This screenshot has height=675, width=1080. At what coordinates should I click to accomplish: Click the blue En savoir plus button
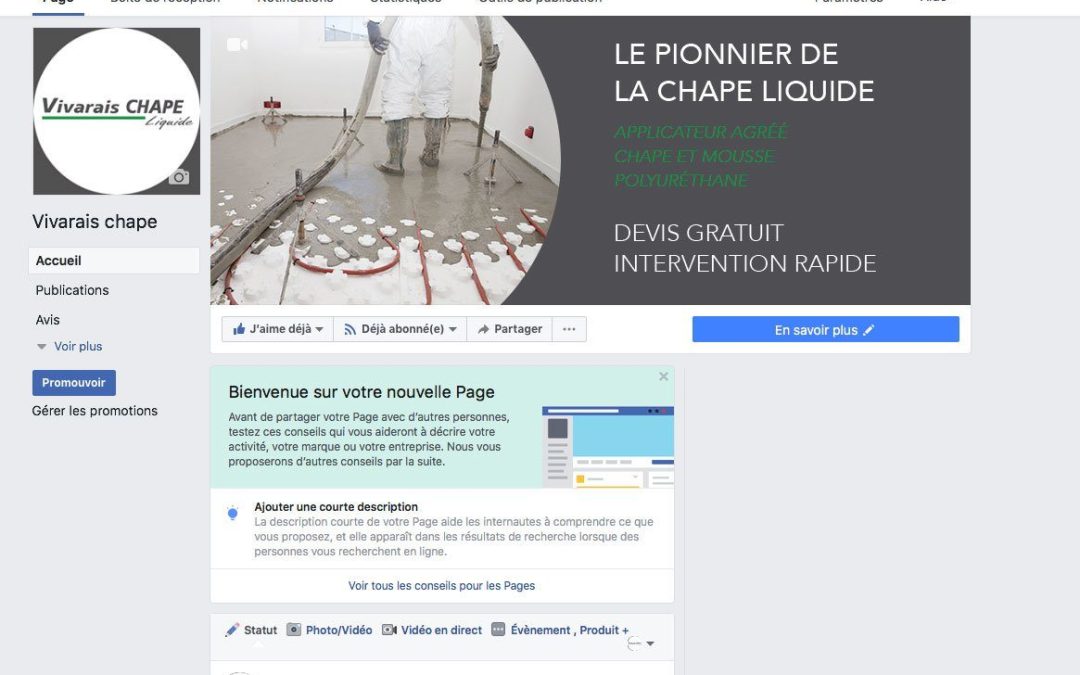coord(826,329)
